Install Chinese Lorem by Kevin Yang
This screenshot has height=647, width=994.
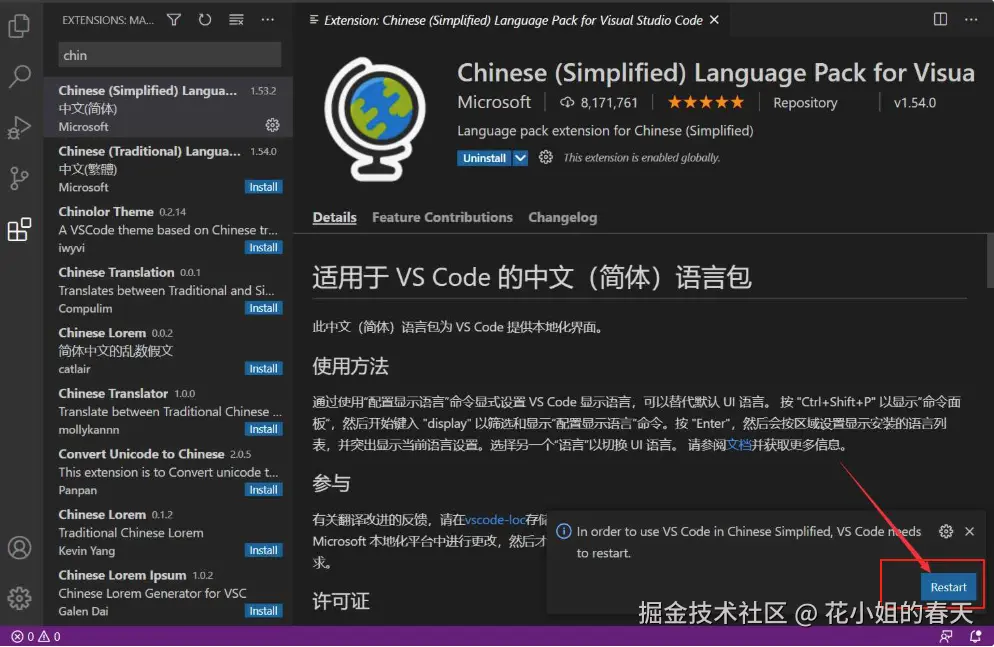263,550
